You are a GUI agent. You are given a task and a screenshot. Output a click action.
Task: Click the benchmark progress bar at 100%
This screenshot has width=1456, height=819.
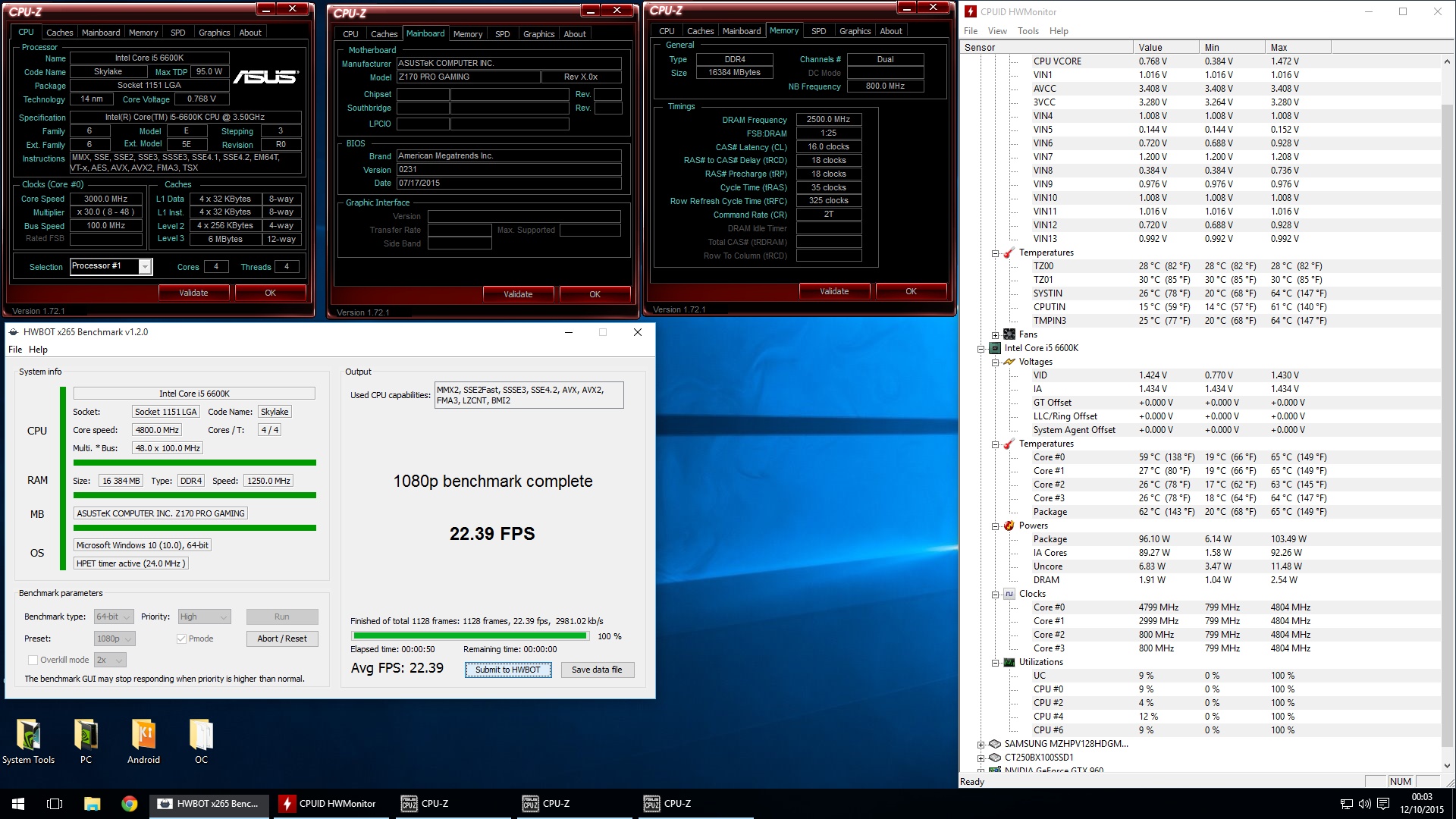pos(469,636)
